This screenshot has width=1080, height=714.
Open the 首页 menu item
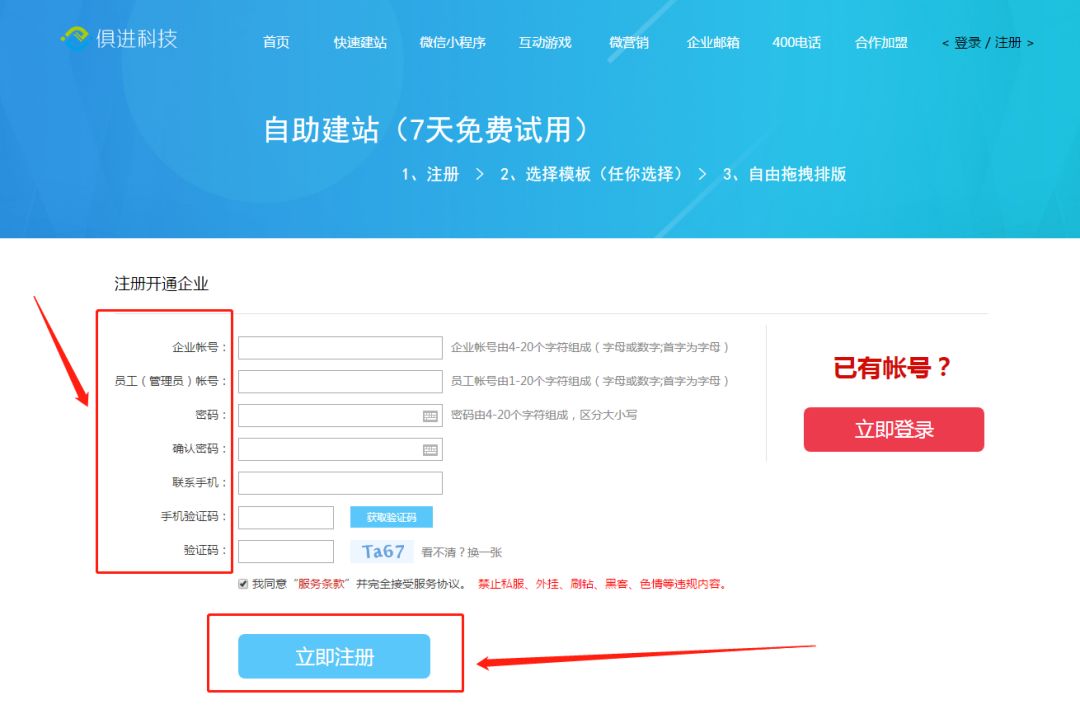[276, 42]
